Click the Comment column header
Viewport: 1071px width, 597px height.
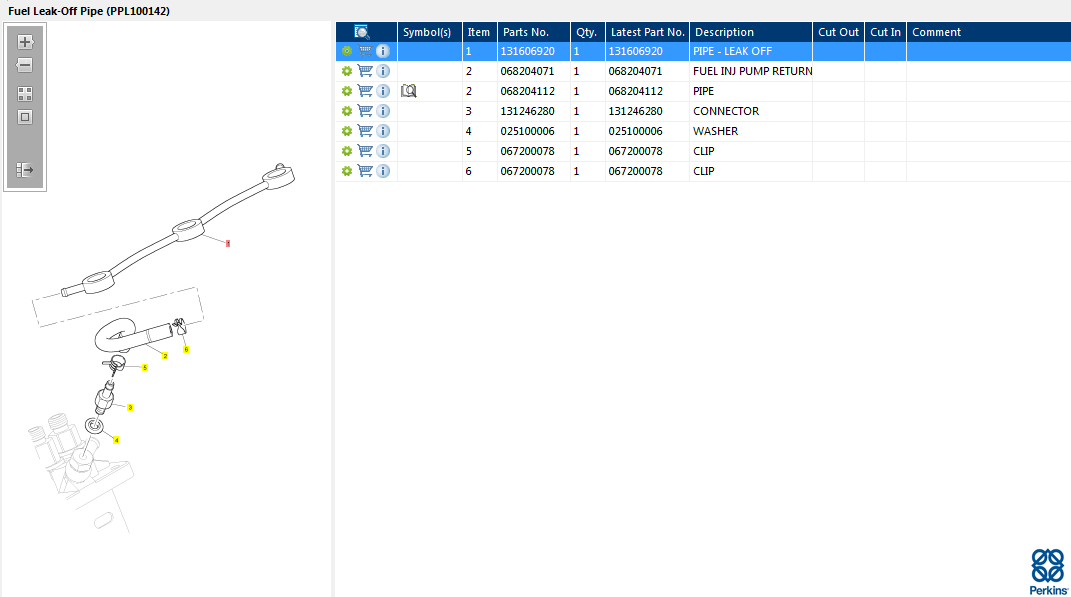click(988, 32)
